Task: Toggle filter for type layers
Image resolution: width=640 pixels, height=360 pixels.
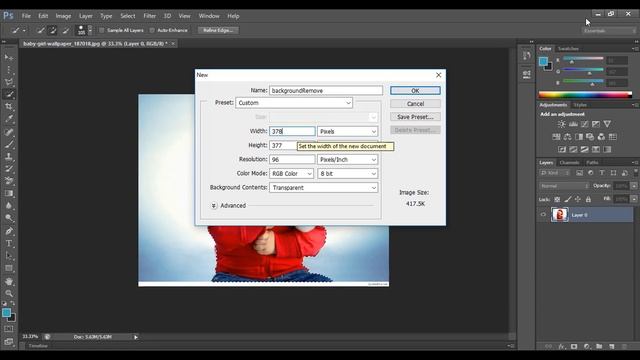Action: [602, 173]
